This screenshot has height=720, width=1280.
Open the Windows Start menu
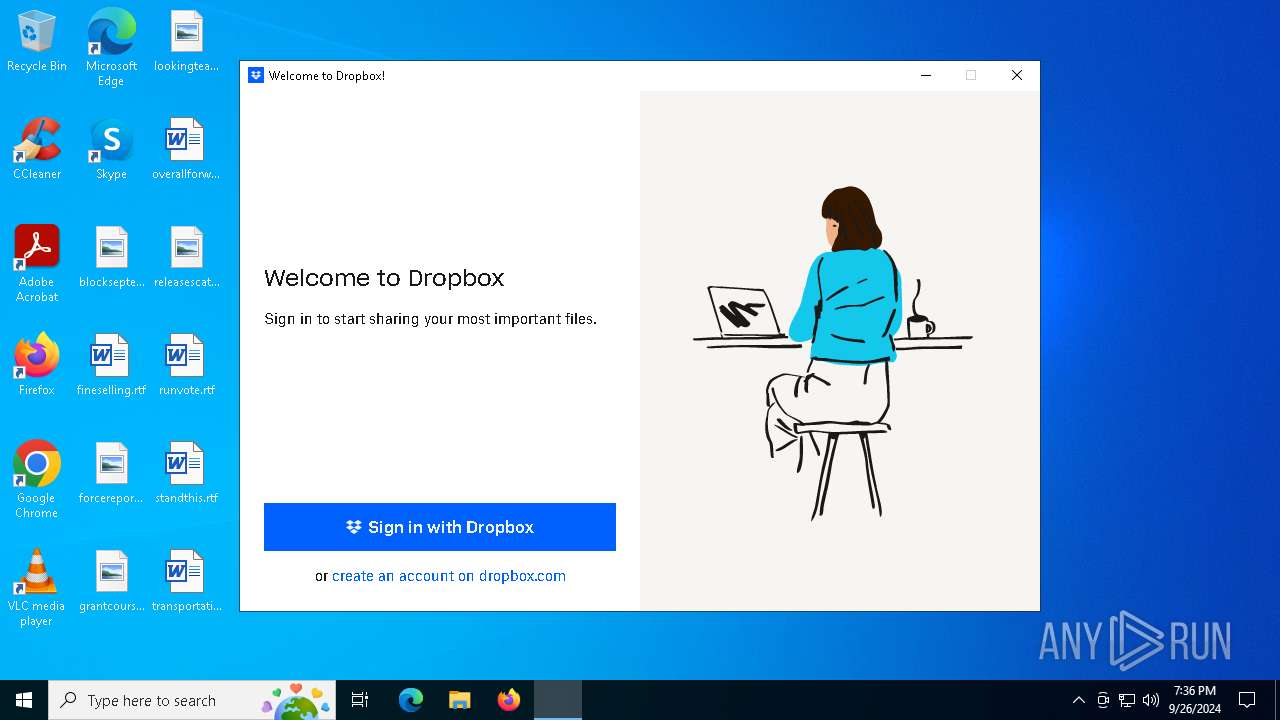[24, 700]
